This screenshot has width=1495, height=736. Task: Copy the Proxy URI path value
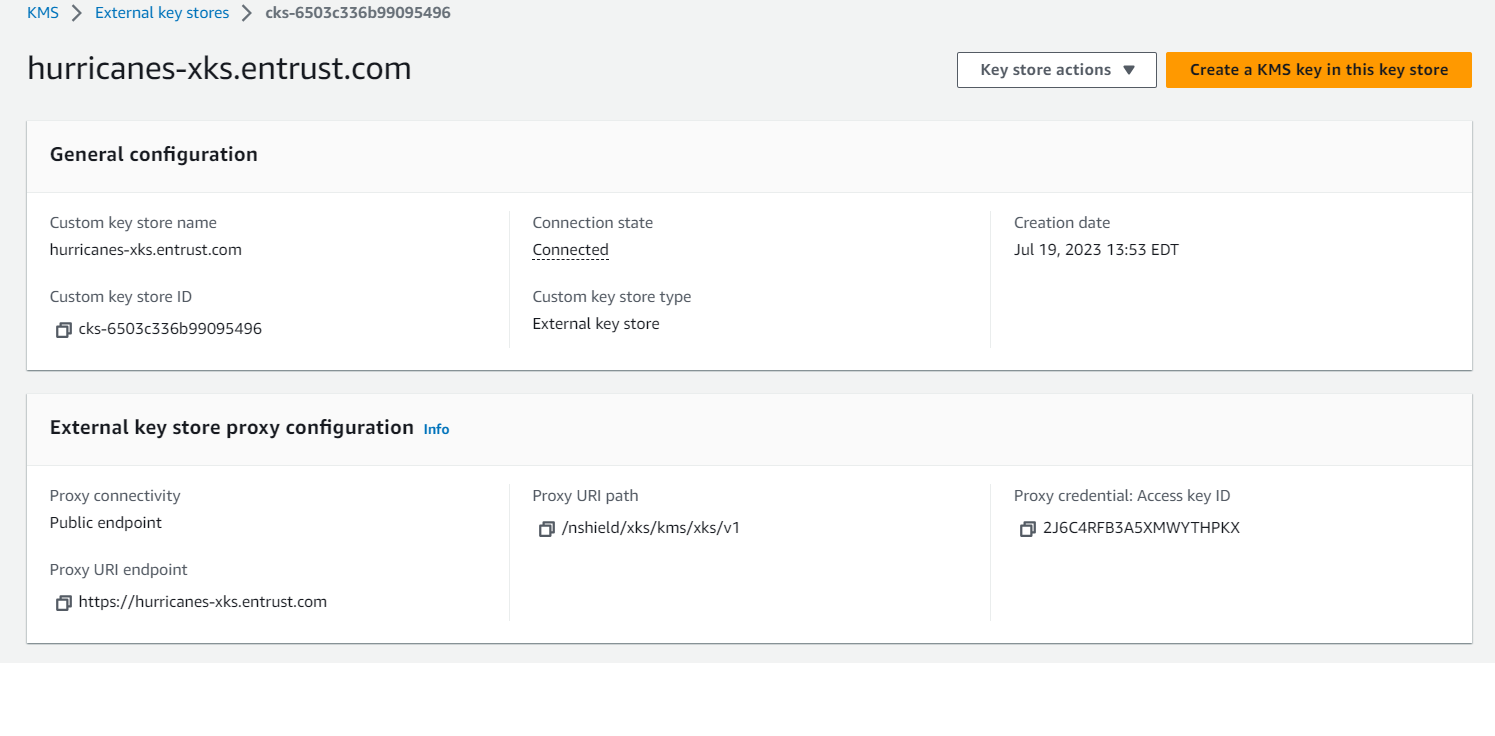(547, 529)
